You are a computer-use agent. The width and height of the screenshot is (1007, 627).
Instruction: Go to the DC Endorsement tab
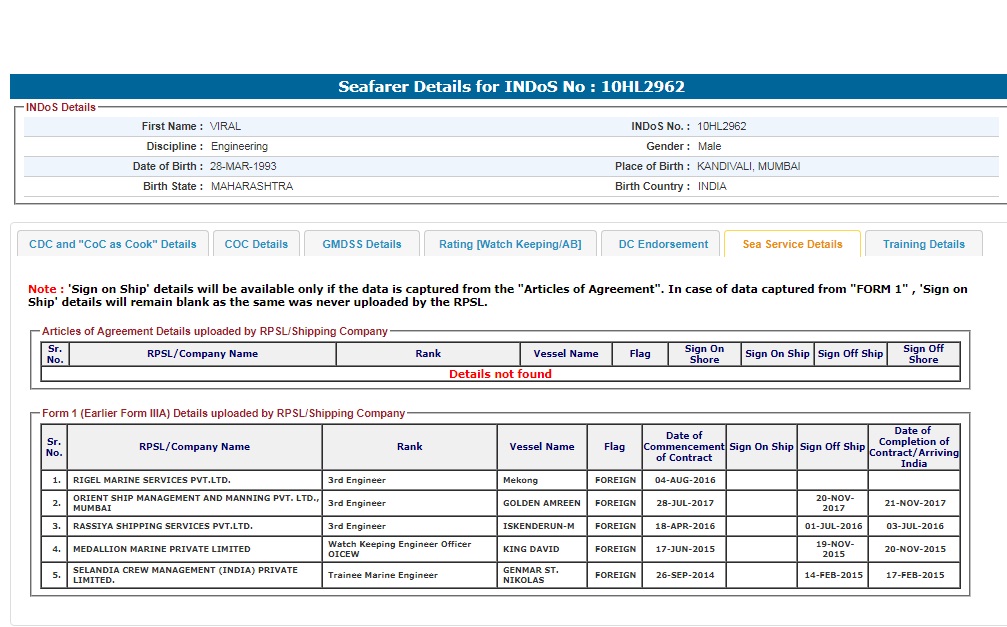(663, 244)
